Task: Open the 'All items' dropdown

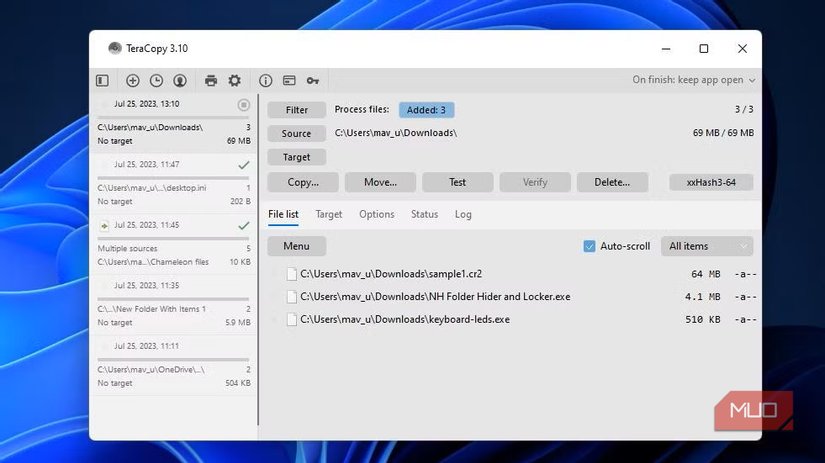Action: (706, 246)
